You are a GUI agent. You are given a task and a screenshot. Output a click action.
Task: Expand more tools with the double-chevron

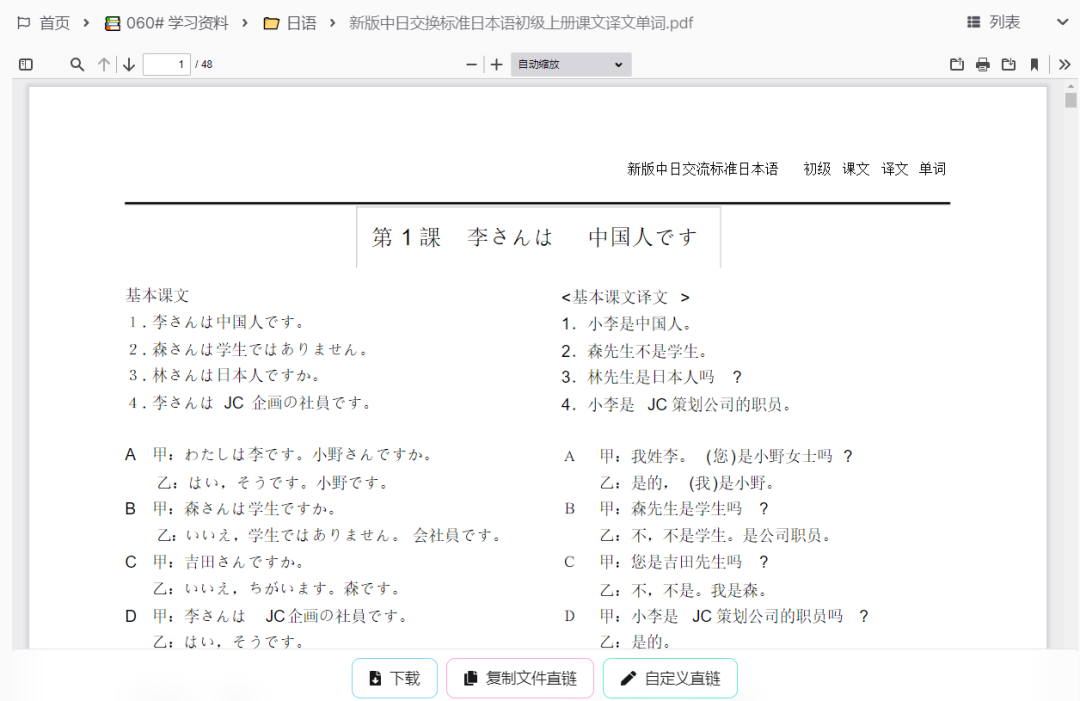pyautogui.click(x=1063, y=64)
